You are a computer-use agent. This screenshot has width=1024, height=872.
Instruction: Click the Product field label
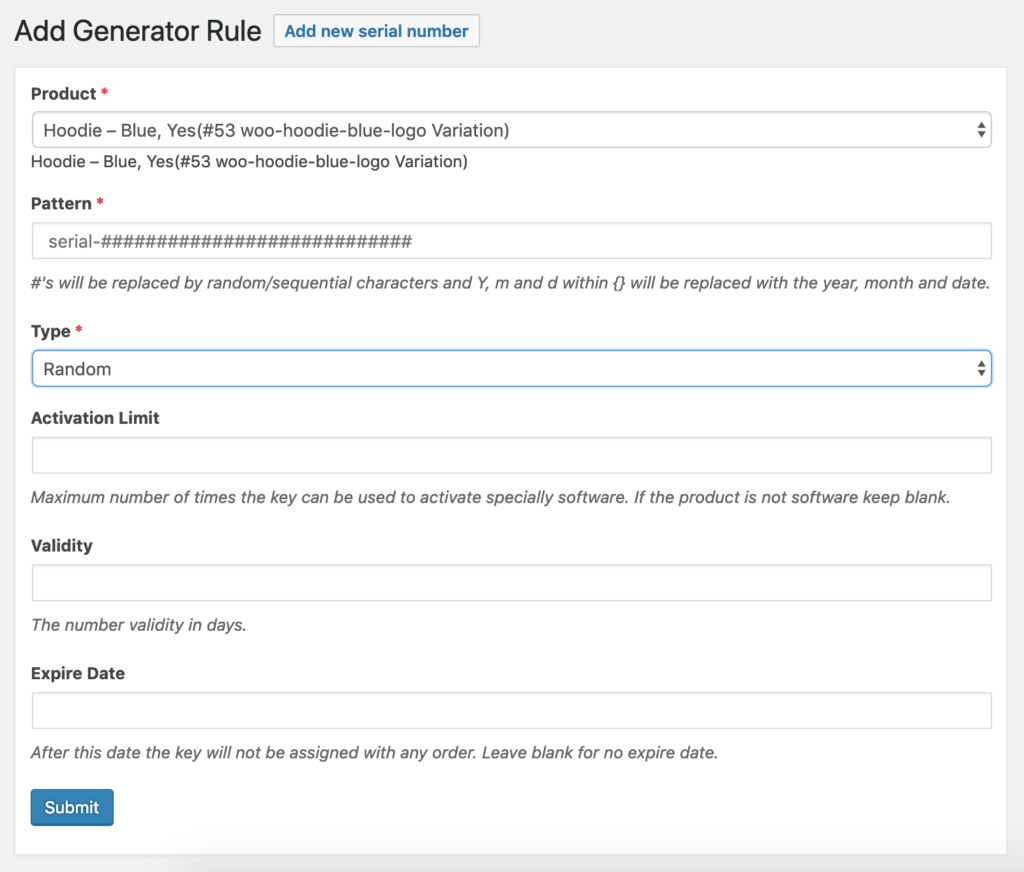(63, 94)
